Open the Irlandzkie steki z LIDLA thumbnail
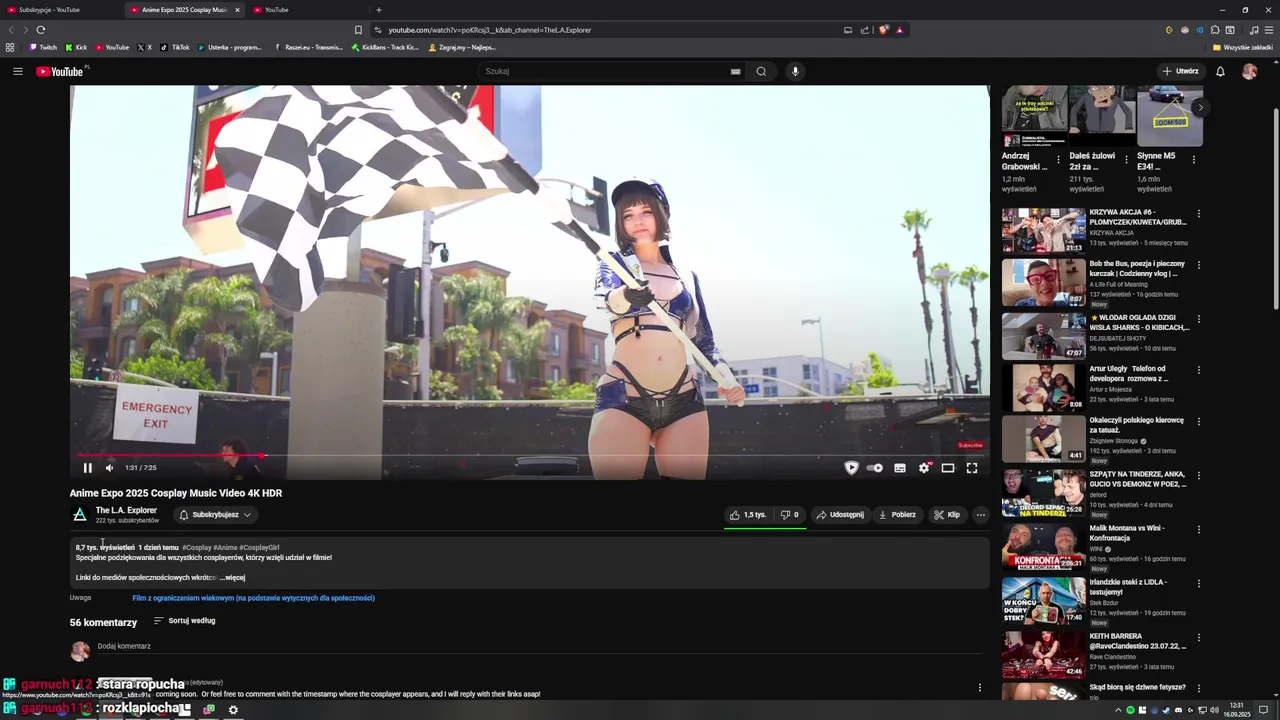 point(1044,600)
